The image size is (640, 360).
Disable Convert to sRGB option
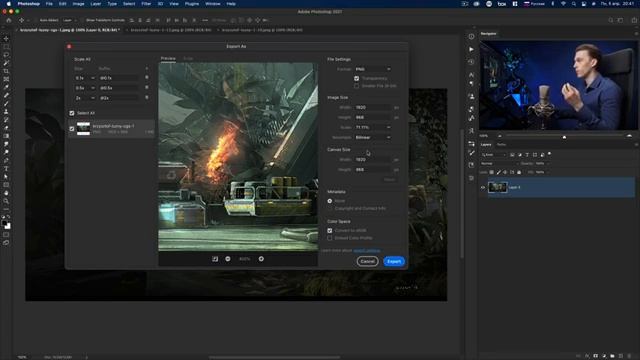(x=330, y=231)
